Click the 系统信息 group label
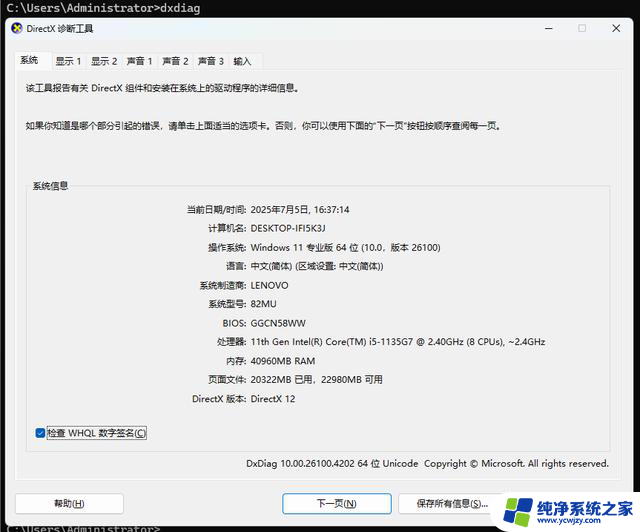This screenshot has width=640, height=532. click(50, 186)
